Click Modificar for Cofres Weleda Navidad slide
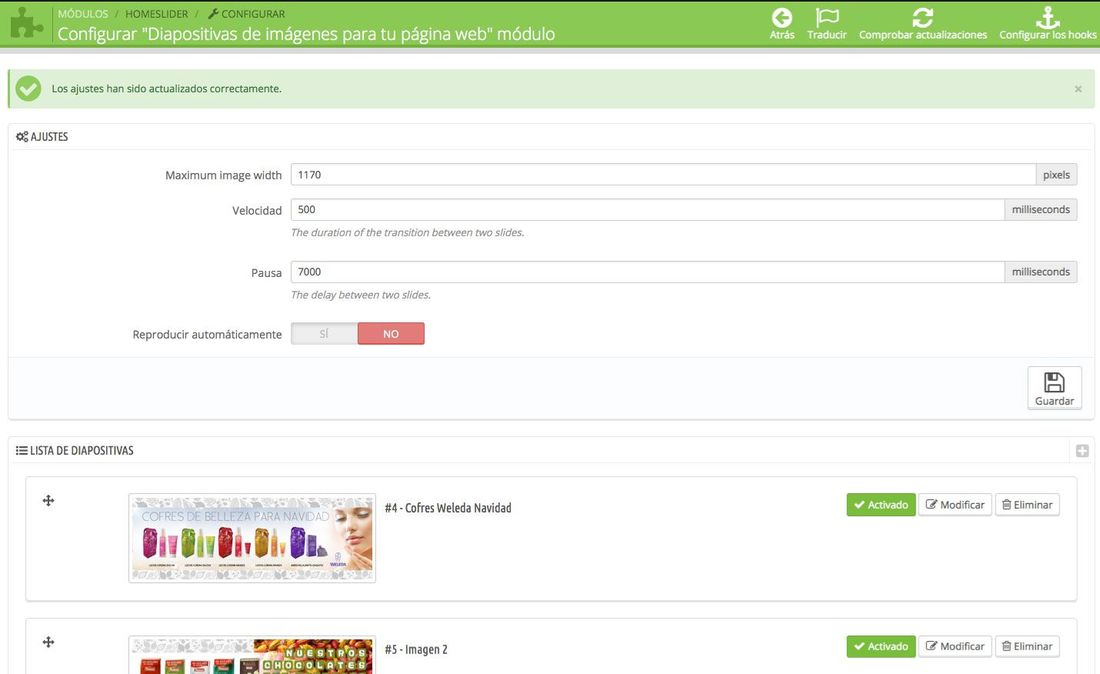1100x674 pixels. coord(955,505)
